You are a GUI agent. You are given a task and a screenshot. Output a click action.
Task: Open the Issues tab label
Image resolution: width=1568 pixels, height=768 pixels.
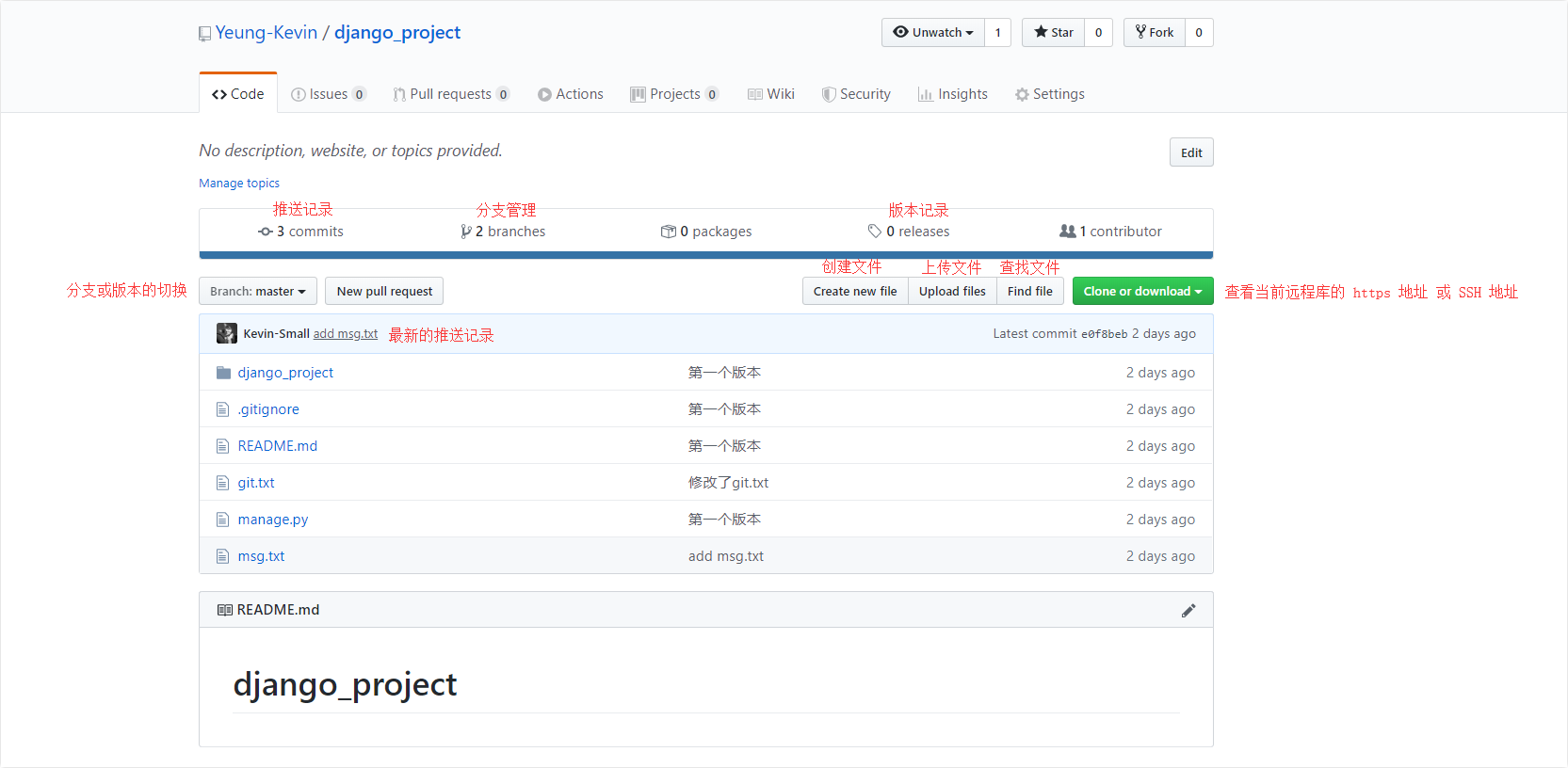pyautogui.click(x=329, y=94)
